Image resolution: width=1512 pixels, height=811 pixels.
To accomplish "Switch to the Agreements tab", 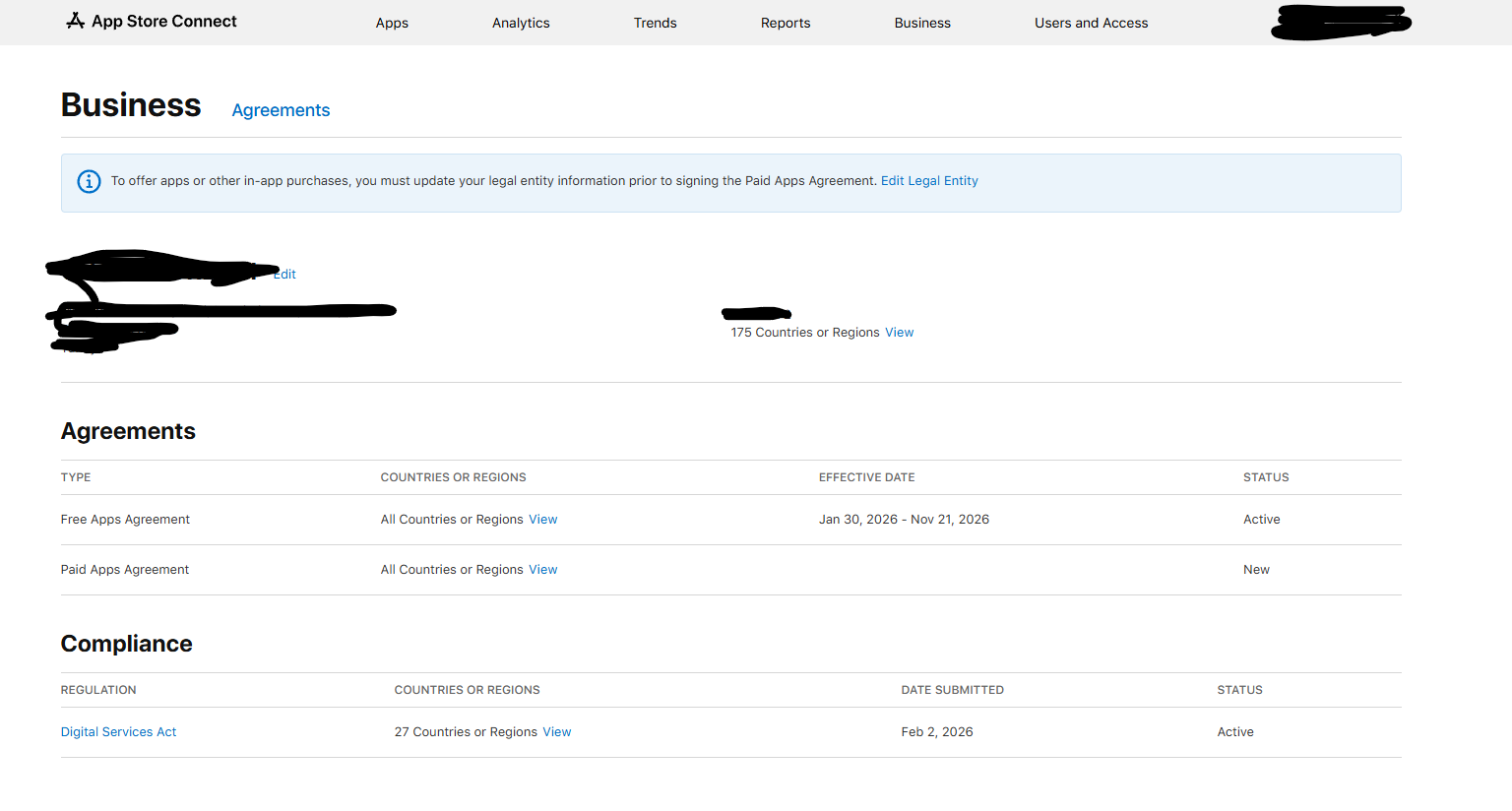I will pos(281,110).
